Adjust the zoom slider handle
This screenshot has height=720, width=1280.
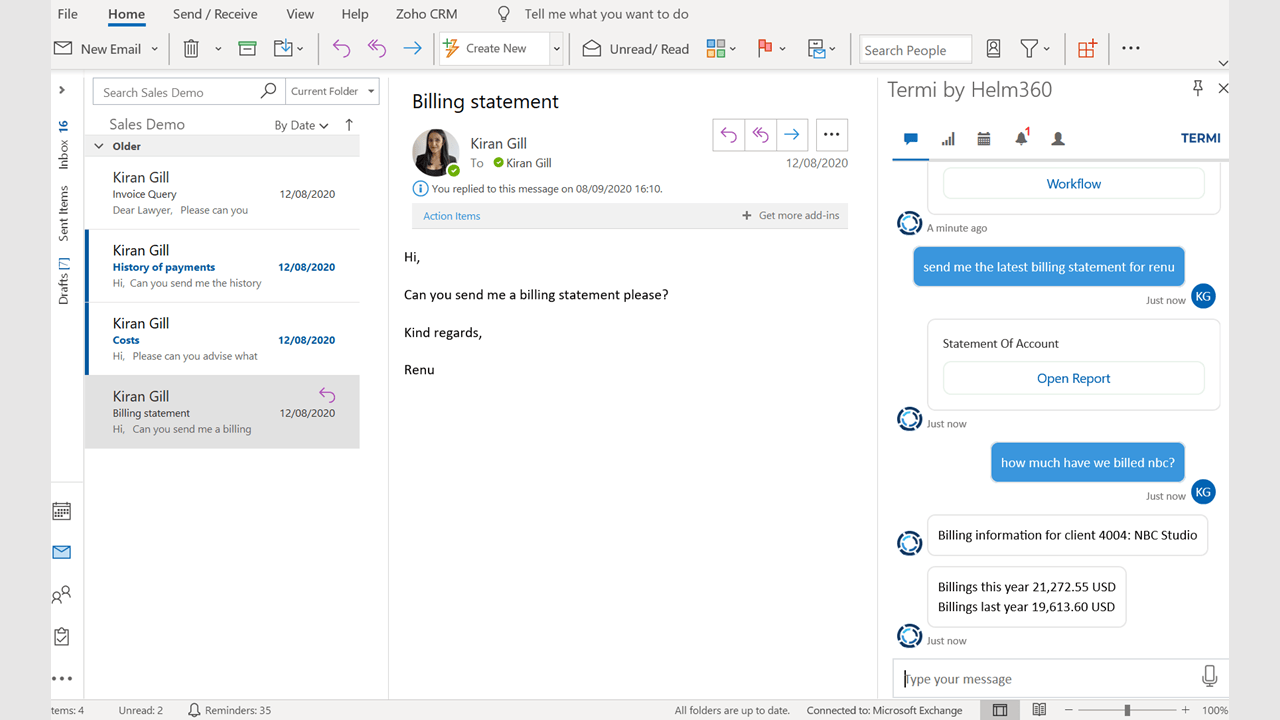click(1127, 710)
